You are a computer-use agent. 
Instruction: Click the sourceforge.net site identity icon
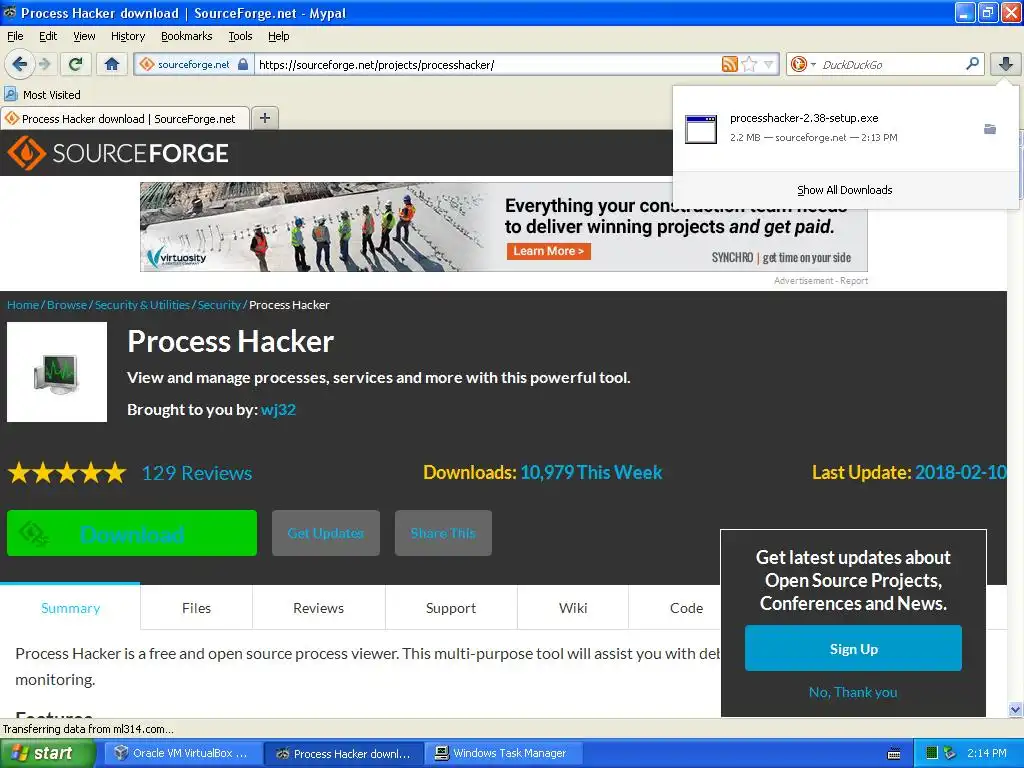(x=147, y=64)
